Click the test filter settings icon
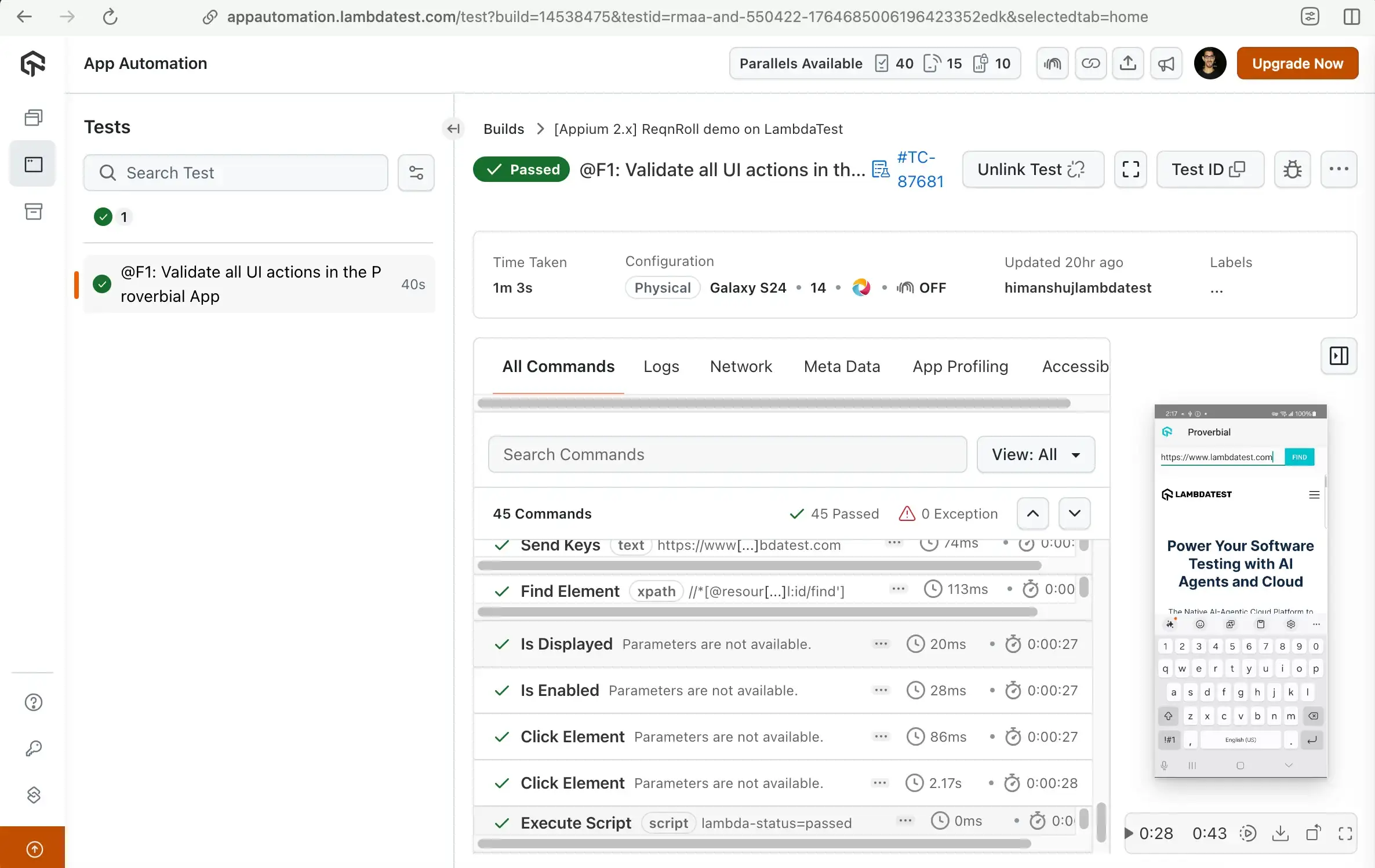Viewport: 1375px width, 868px height. pyautogui.click(x=416, y=173)
